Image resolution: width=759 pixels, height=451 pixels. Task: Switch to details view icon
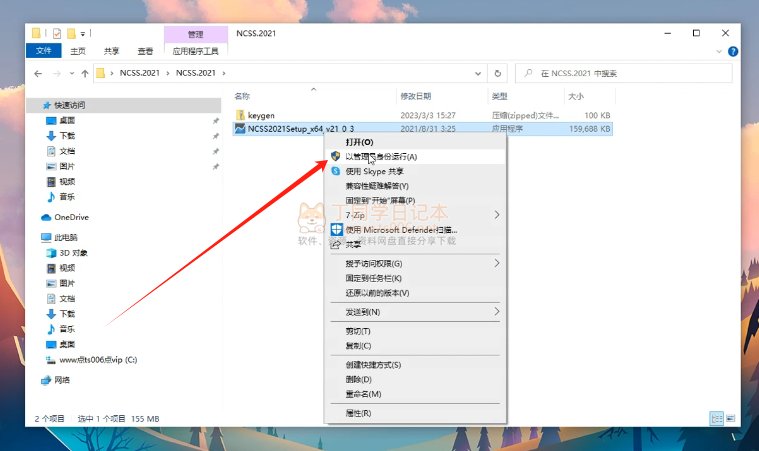[x=716, y=418]
